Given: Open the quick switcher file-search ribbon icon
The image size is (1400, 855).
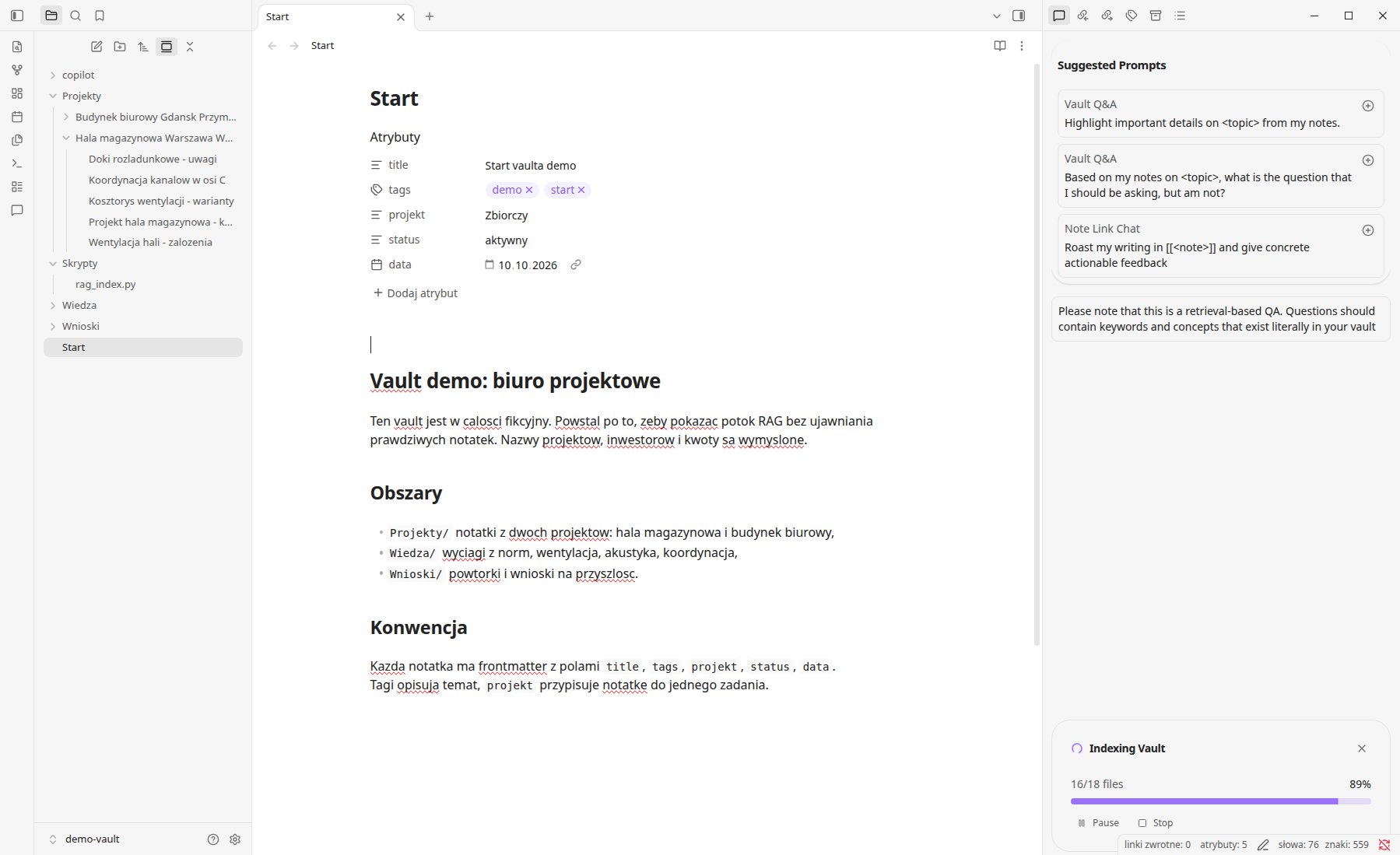Looking at the screenshot, I should 17,47.
